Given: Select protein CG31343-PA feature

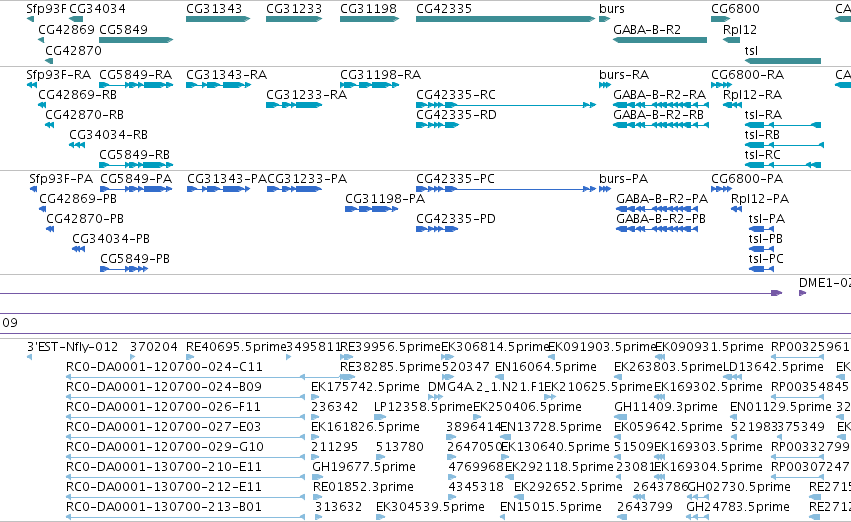Looking at the screenshot, I should [x=219, y=189].
